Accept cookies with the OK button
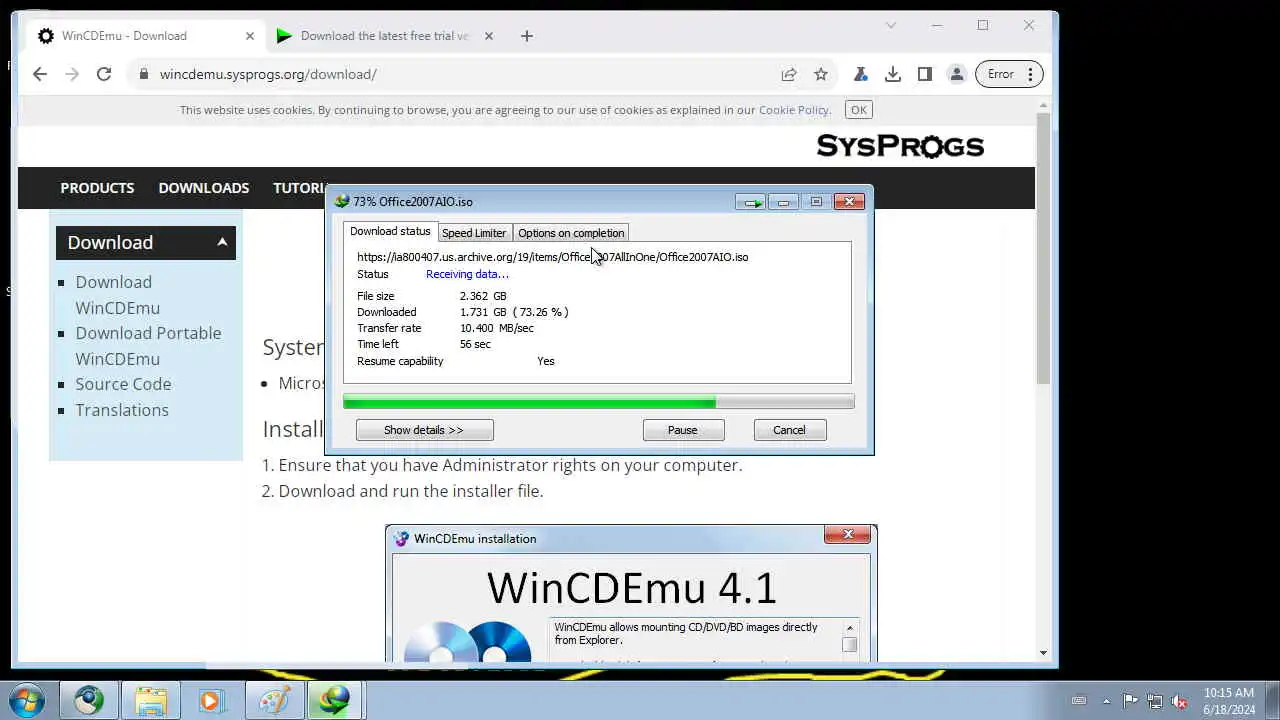This screenshot has width=1280, height=720. pos(858,110)
